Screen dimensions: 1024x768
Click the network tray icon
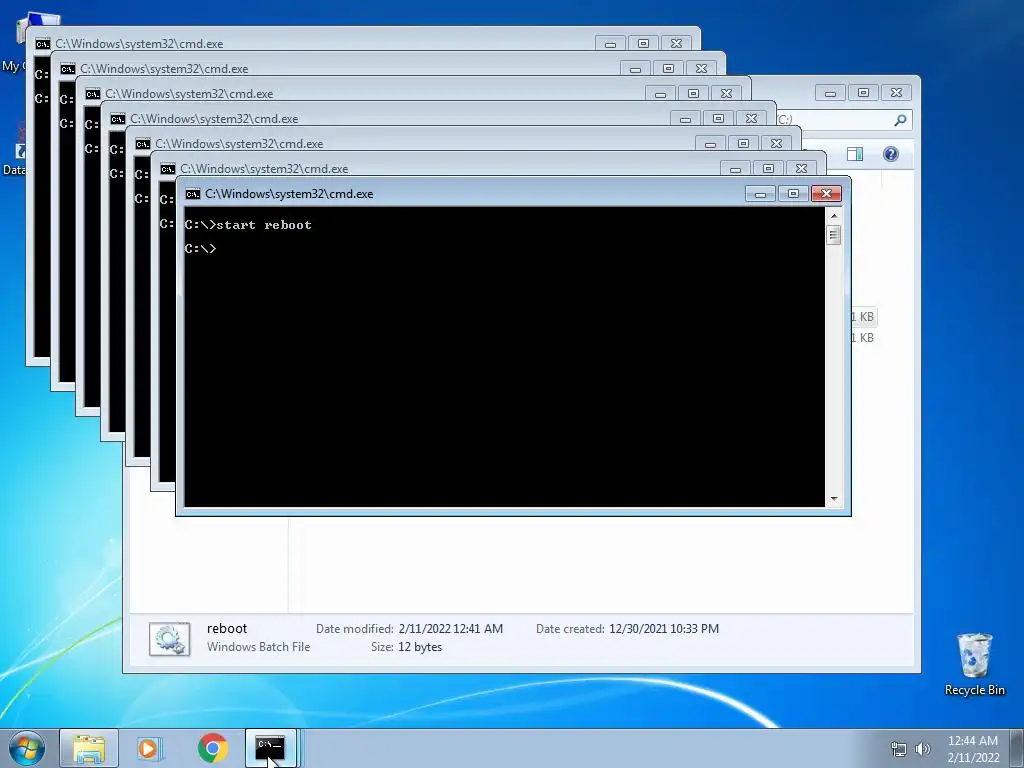click(x=899, y=749)
